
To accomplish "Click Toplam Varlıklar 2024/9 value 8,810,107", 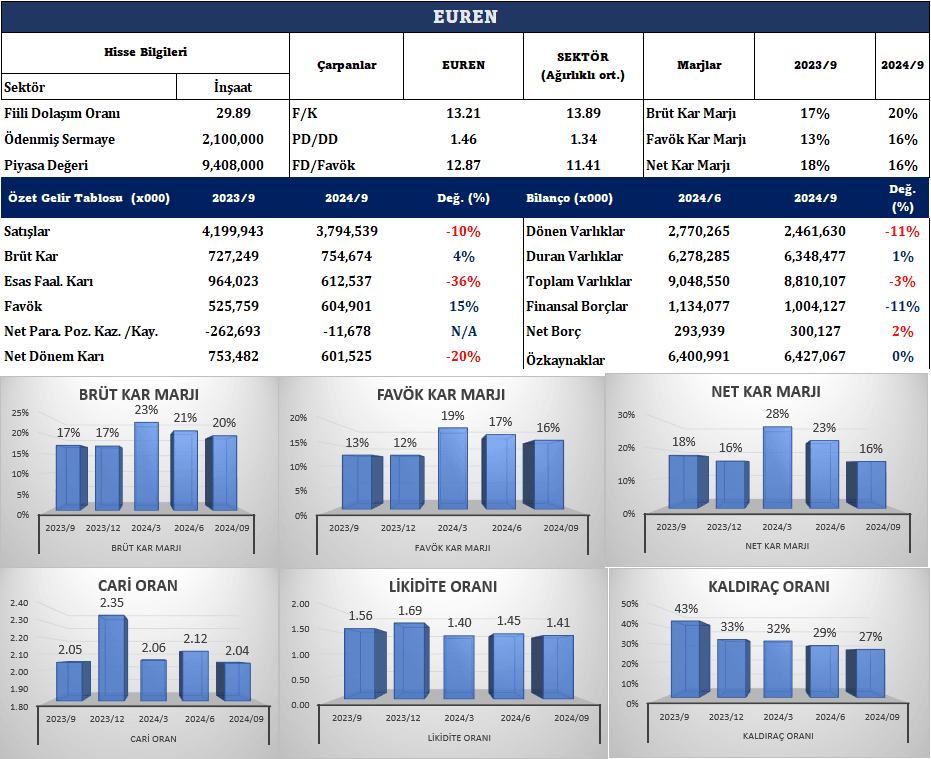I will point(815,282).
